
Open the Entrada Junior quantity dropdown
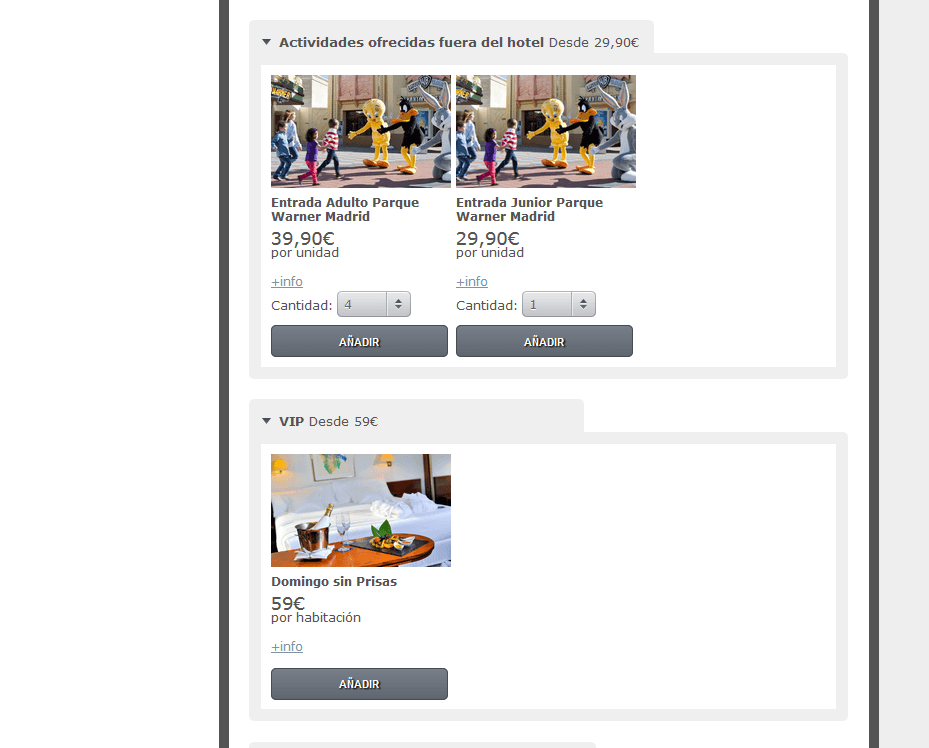[x=559, y=304]
